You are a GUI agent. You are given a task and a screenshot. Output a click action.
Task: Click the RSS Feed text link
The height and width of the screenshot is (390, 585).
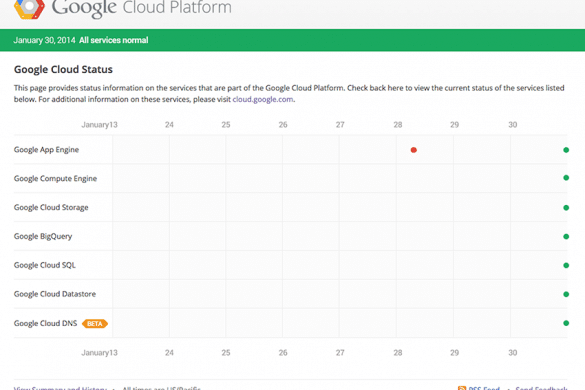484,388
